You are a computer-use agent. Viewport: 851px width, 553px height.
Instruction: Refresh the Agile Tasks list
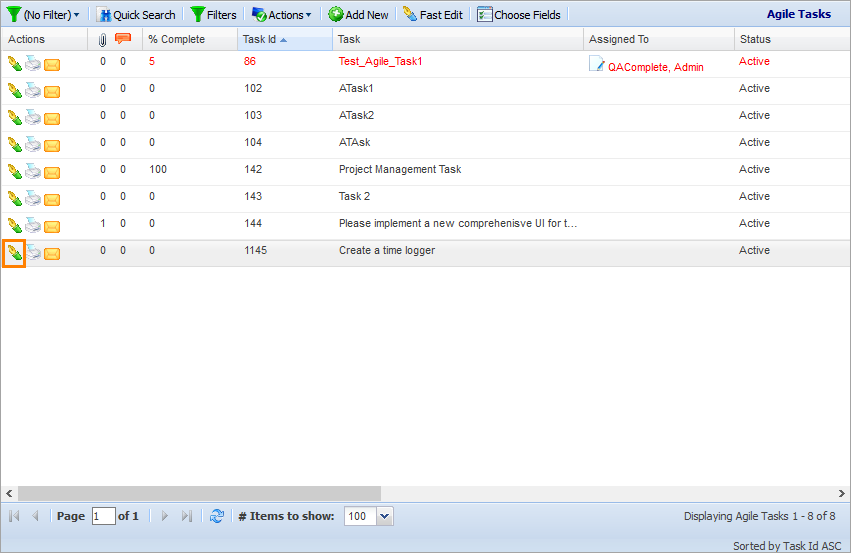pyautogui.click(x=217, y=516)
